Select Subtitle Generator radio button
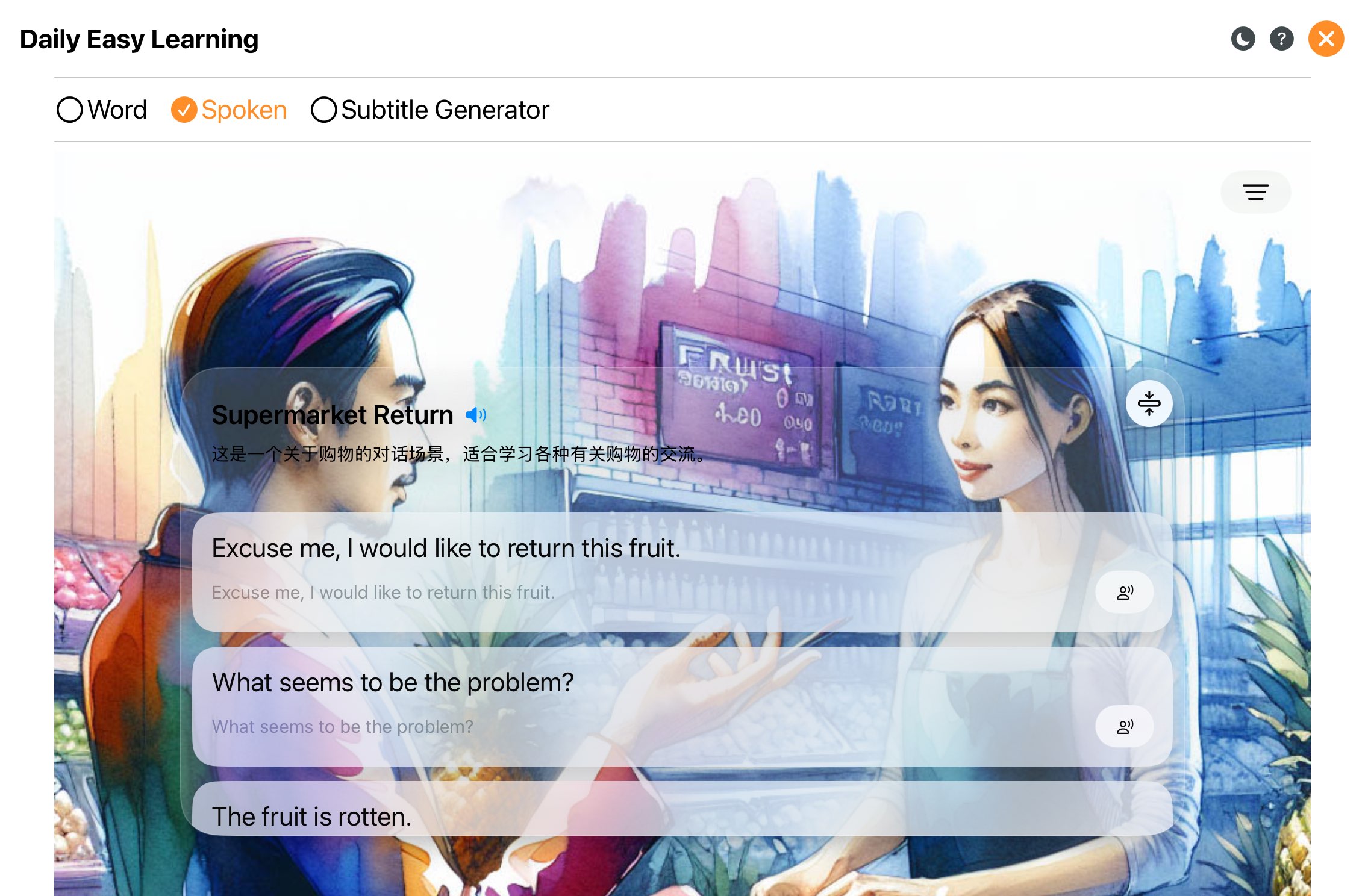The image size is (1365, 896). (x=323, y=110)
